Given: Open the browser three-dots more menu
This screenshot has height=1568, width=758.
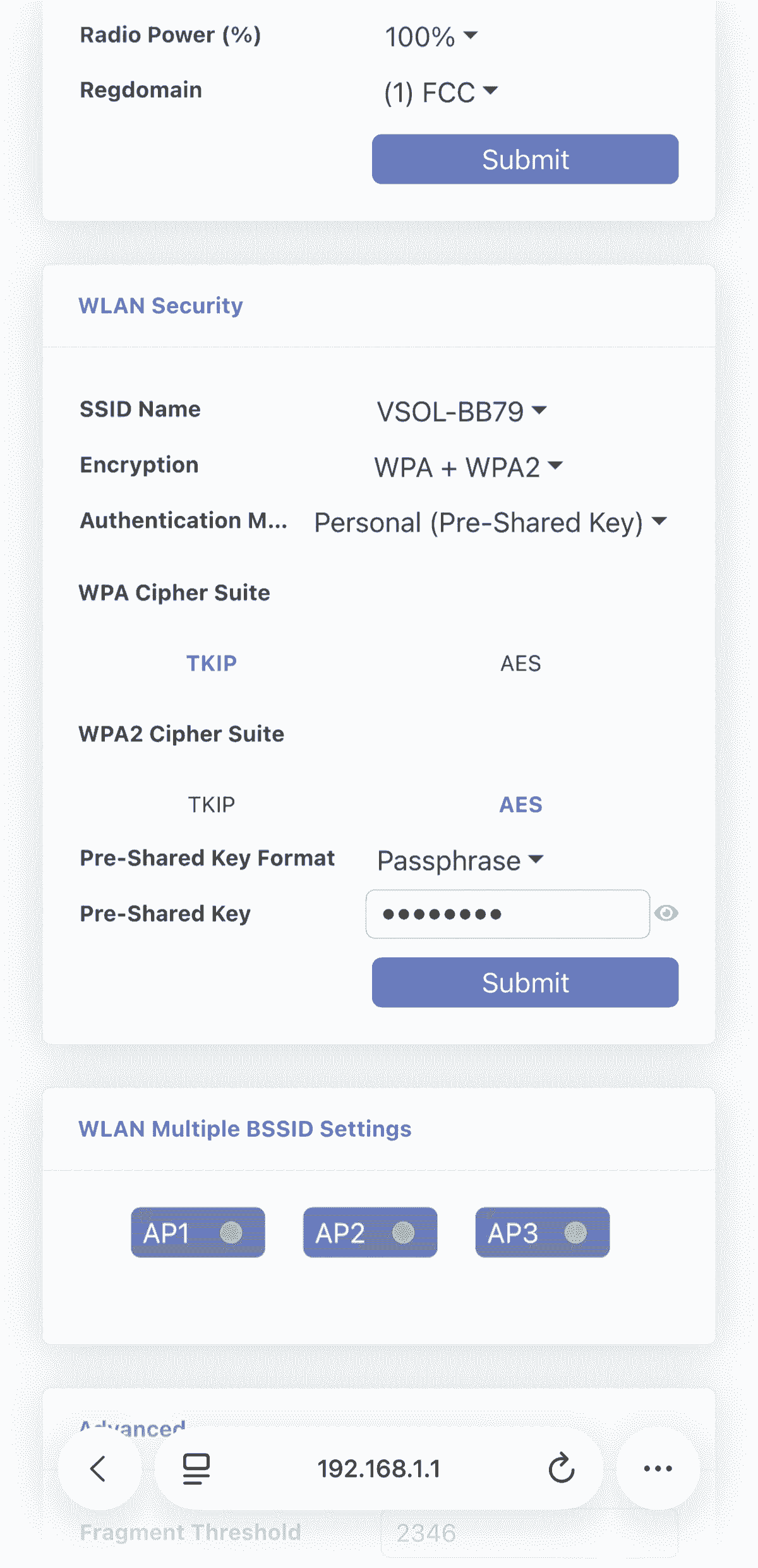Looking at the screenshot, I should pyautogui.click(x=658, y=1469).
